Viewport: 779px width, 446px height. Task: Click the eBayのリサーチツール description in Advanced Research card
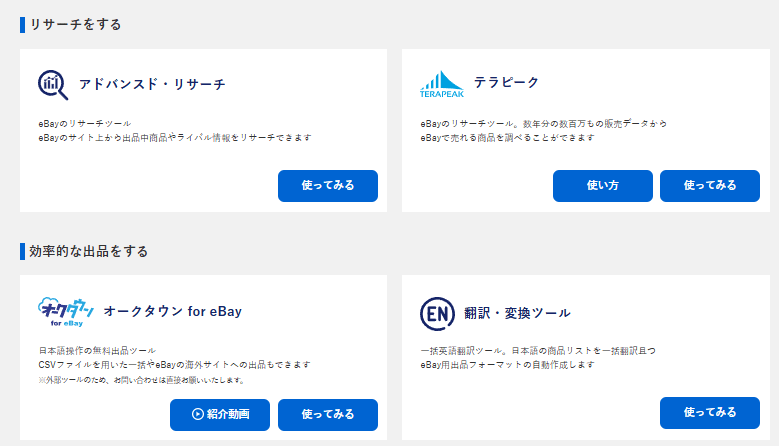(x=85, y=123)
